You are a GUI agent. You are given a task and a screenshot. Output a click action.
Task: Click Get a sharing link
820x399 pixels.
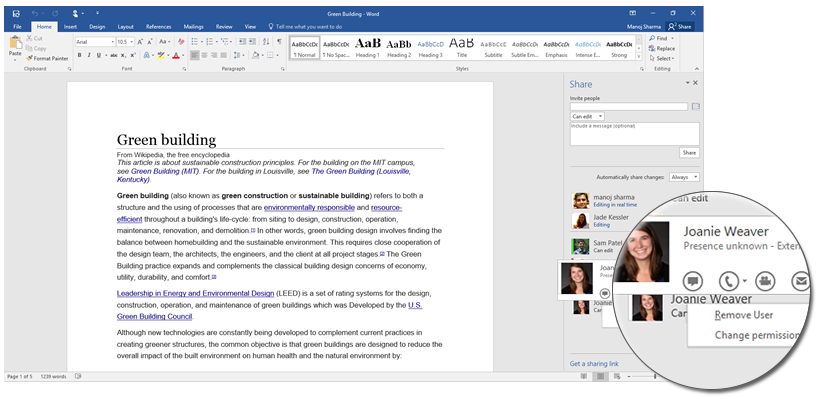[x=594, y=364]
